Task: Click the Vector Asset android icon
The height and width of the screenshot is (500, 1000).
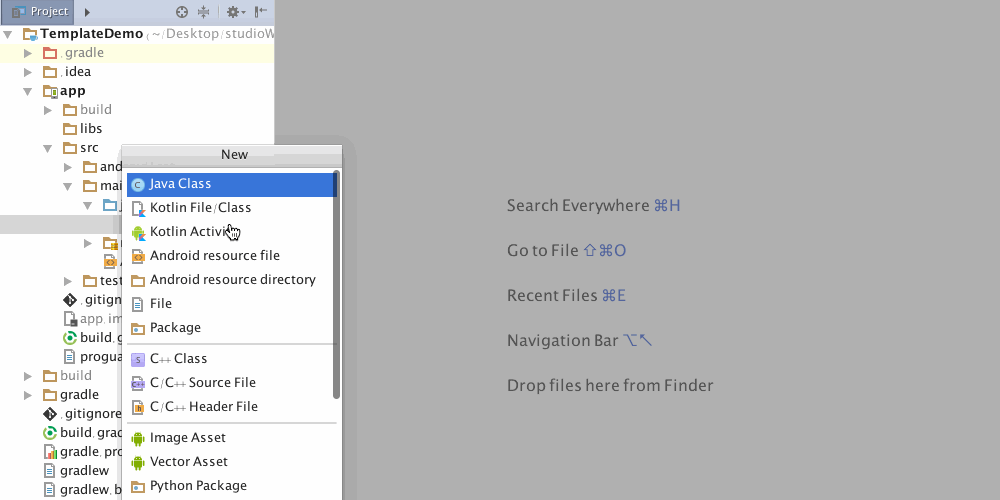Action: click(138, 462)
